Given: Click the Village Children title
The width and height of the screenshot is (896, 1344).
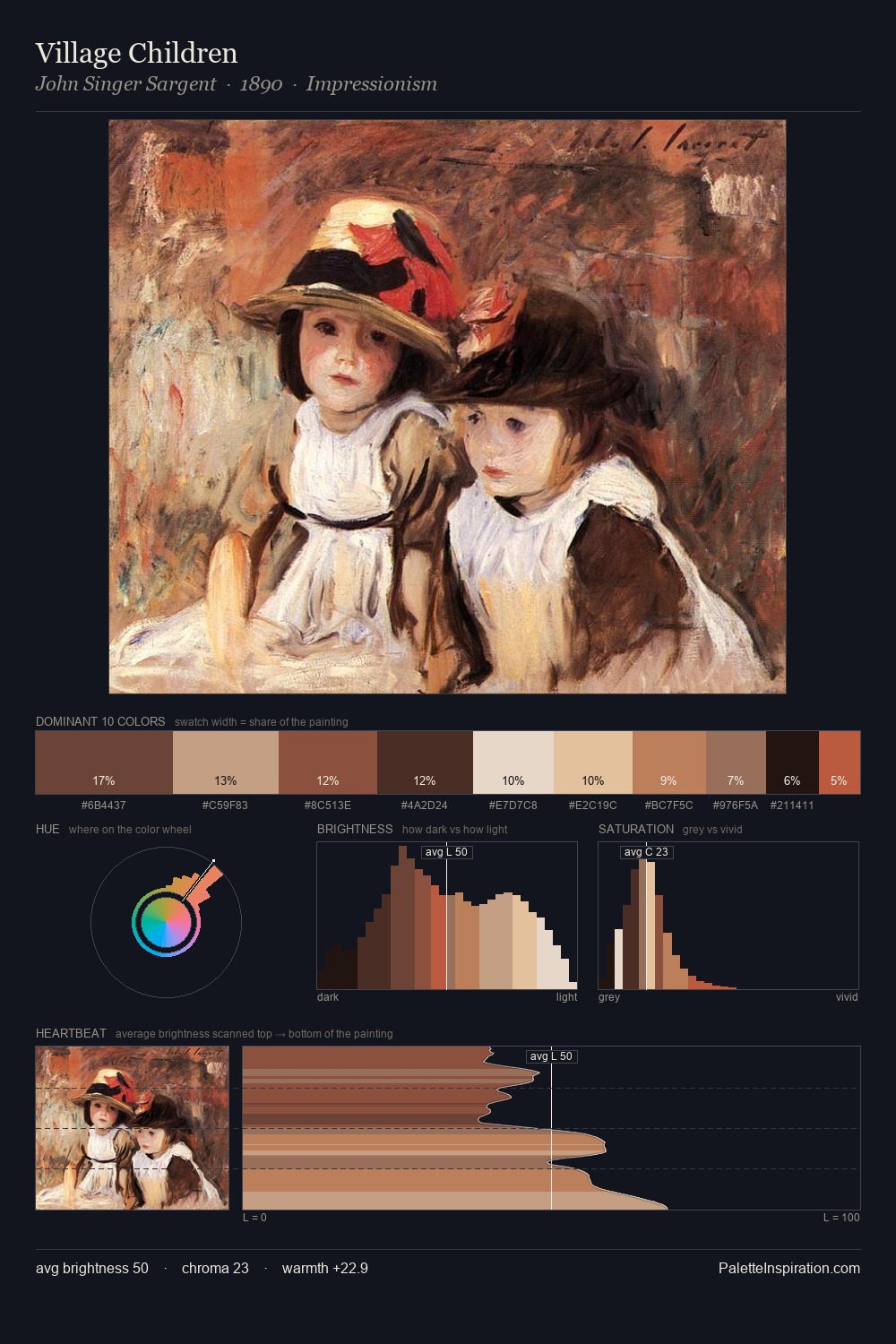Looking at the screenshot, I should coord(136,53).
